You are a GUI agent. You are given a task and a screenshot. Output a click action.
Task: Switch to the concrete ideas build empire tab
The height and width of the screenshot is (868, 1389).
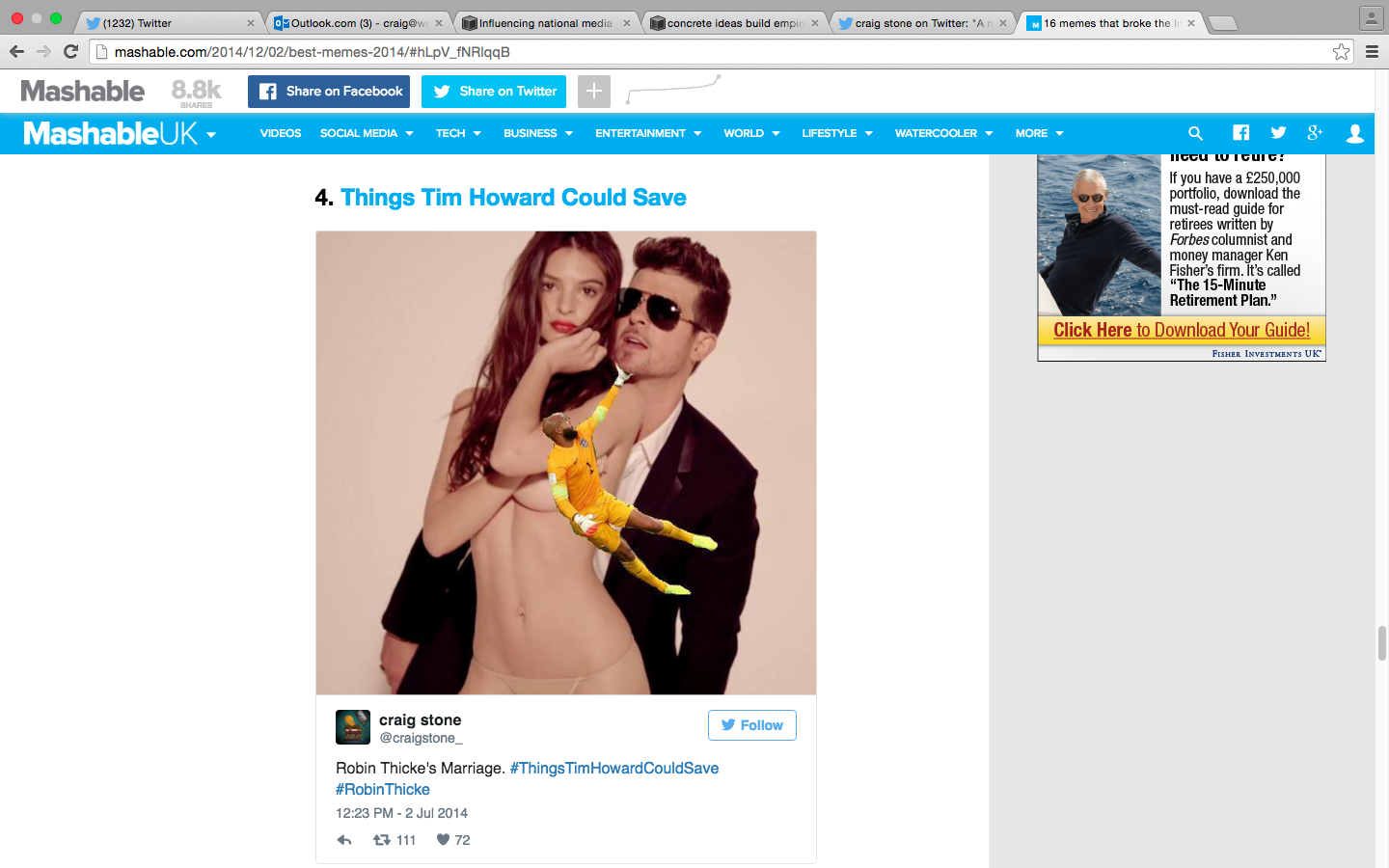(x=734, y=23)
